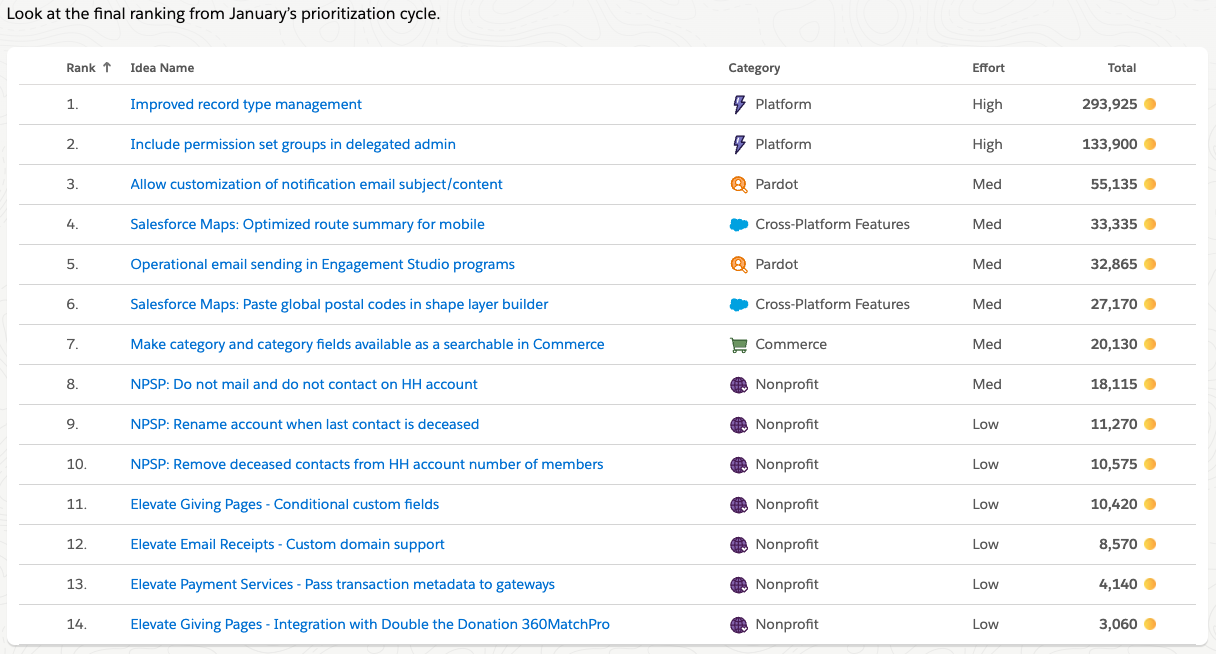Open the Elevate Payment Services transaction metadata idea
This screenshot has width=1216, height=654.
point(342,584)
